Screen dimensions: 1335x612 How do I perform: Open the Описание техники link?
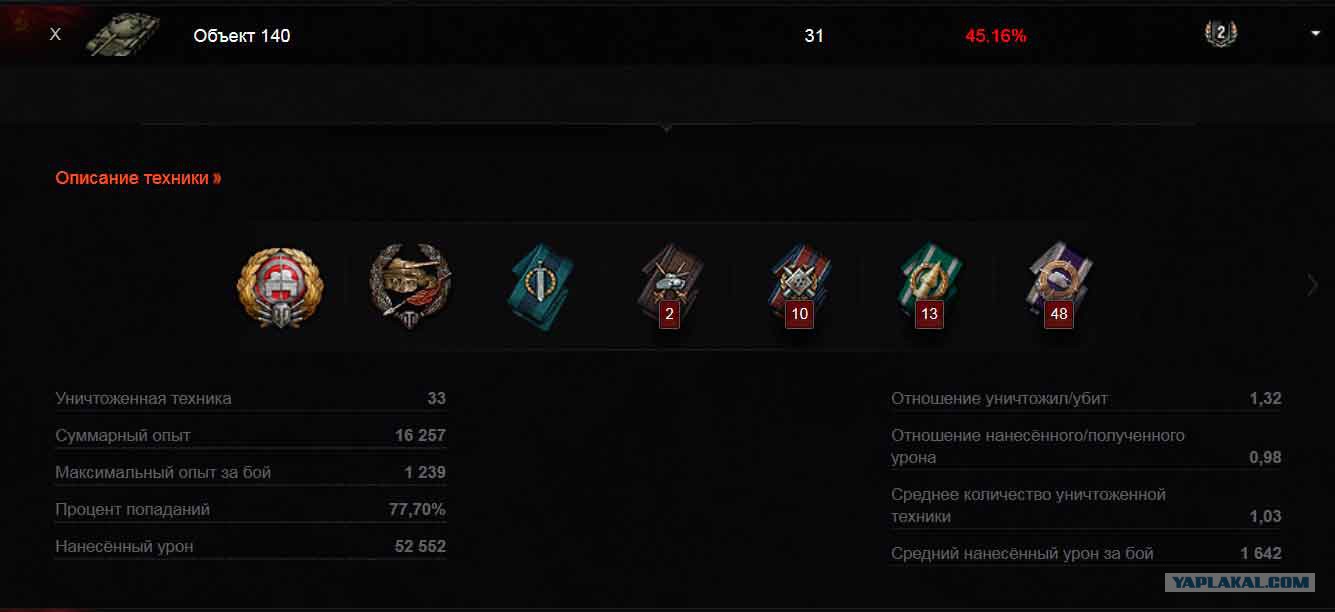[138, 178]
